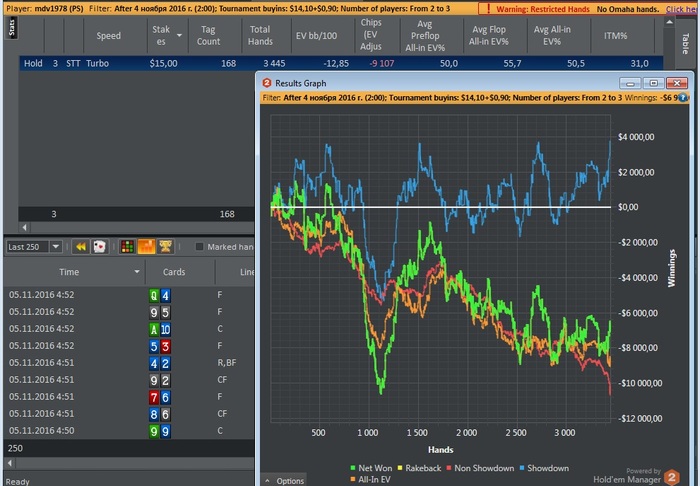Click the -9 107 chips value cell
Viewport: 700px width, 486px height.
(382, 63)
